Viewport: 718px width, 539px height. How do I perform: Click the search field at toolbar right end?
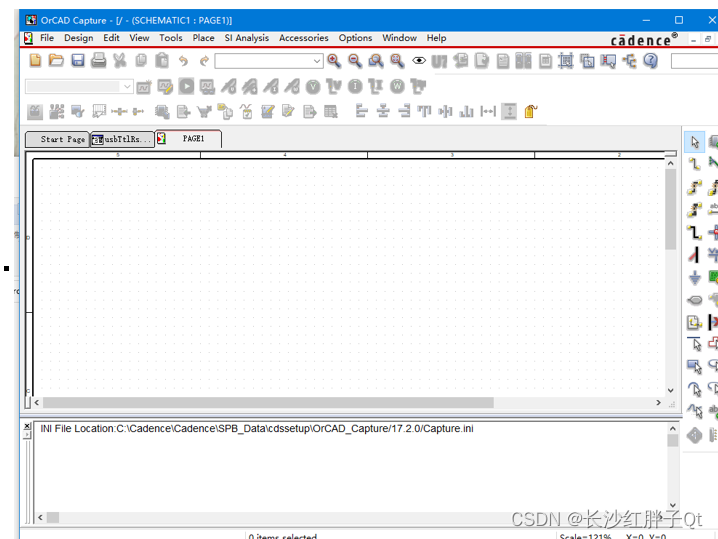pos(694,61)
